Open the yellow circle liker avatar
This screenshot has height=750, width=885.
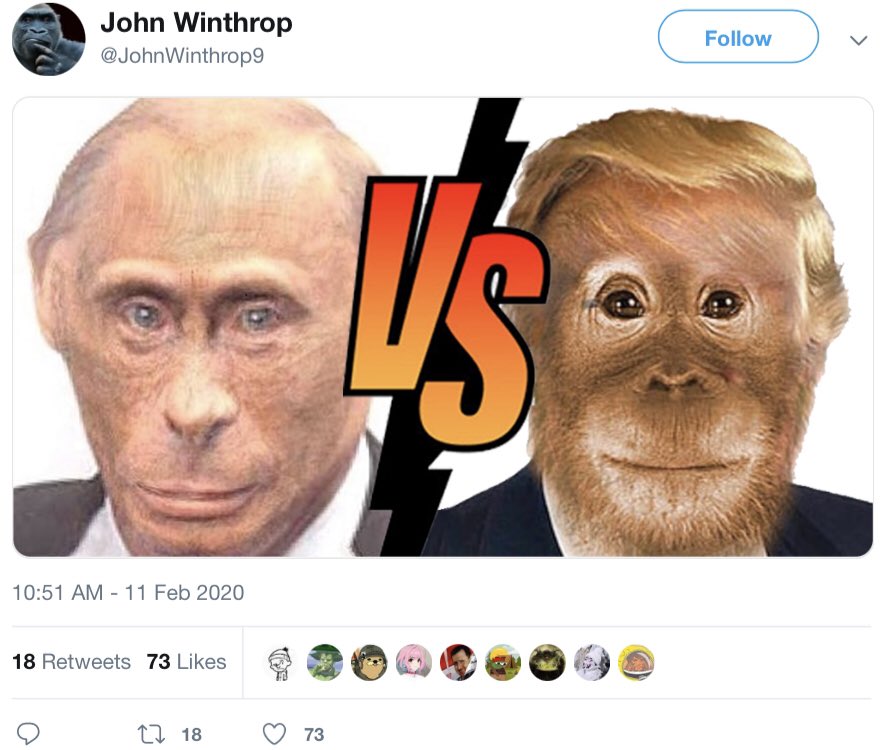point(636,663)
